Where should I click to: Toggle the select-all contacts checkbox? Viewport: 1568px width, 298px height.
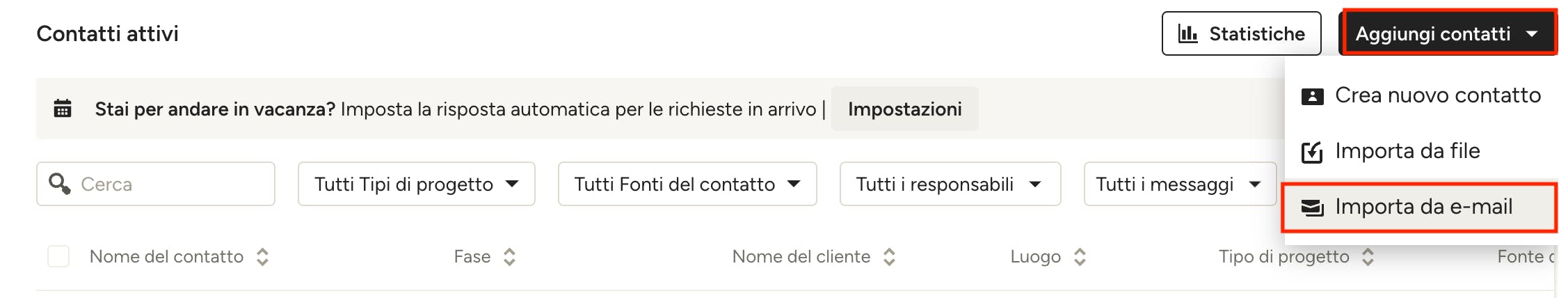(58, 256)
